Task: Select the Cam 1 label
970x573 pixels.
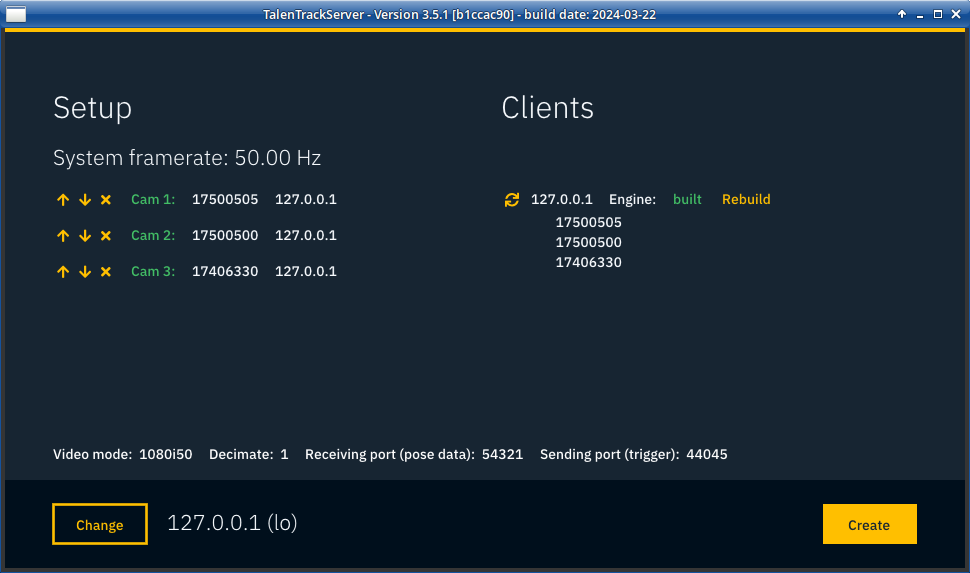Action: click(x=153, y=200)
